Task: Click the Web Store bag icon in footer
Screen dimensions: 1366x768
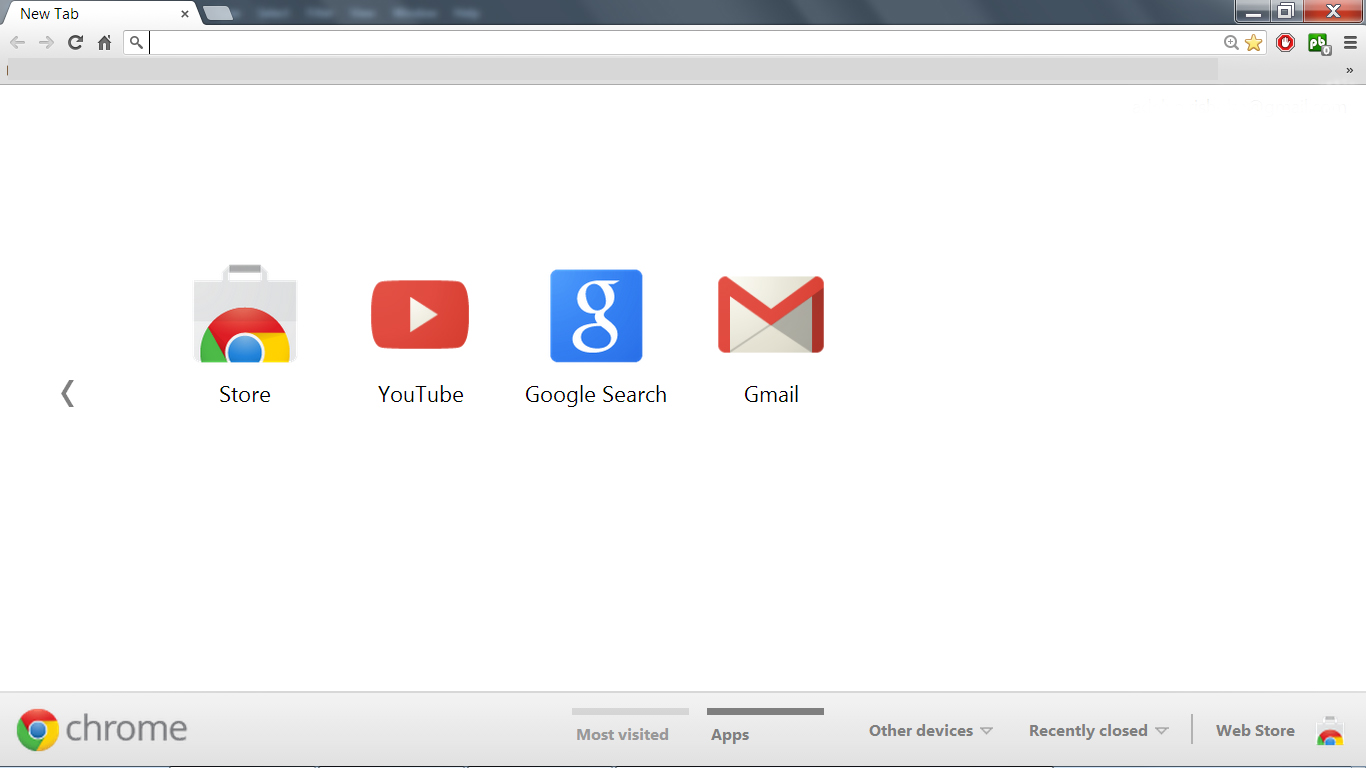Action: coord(1330,731)
